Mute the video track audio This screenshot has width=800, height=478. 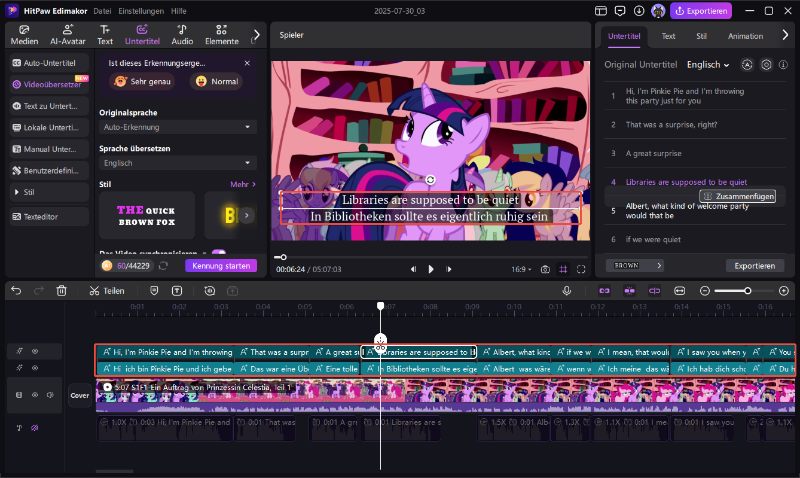click(x=50, y=395)
